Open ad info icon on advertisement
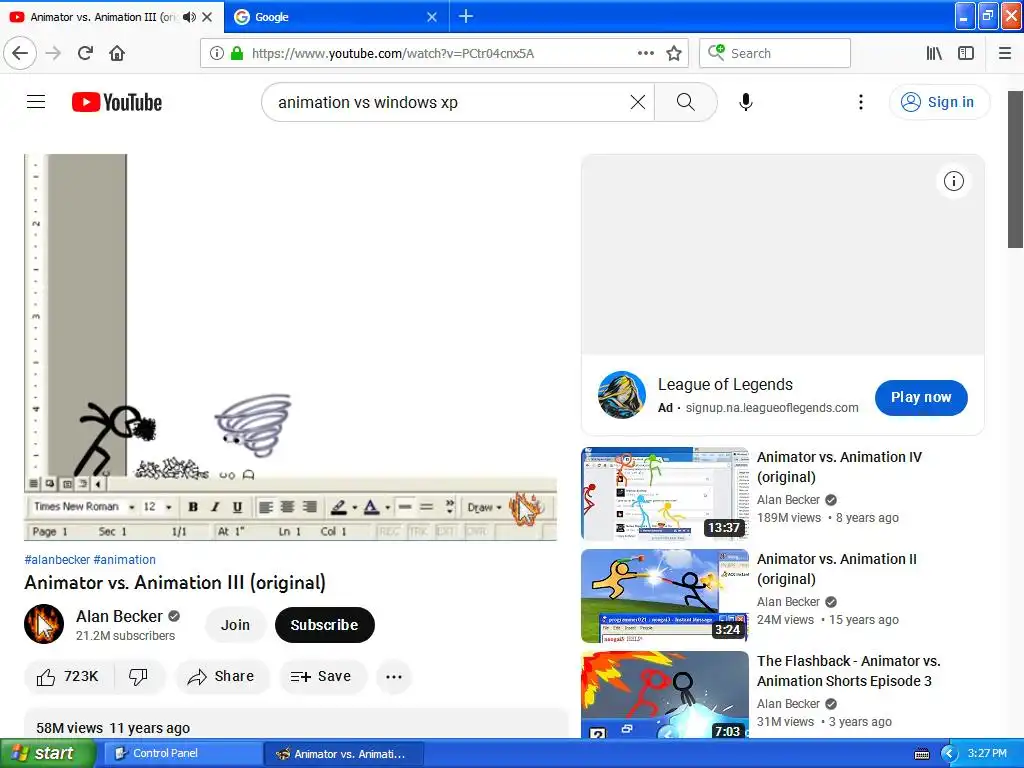The image size is (1024, 768). (953, 181)
